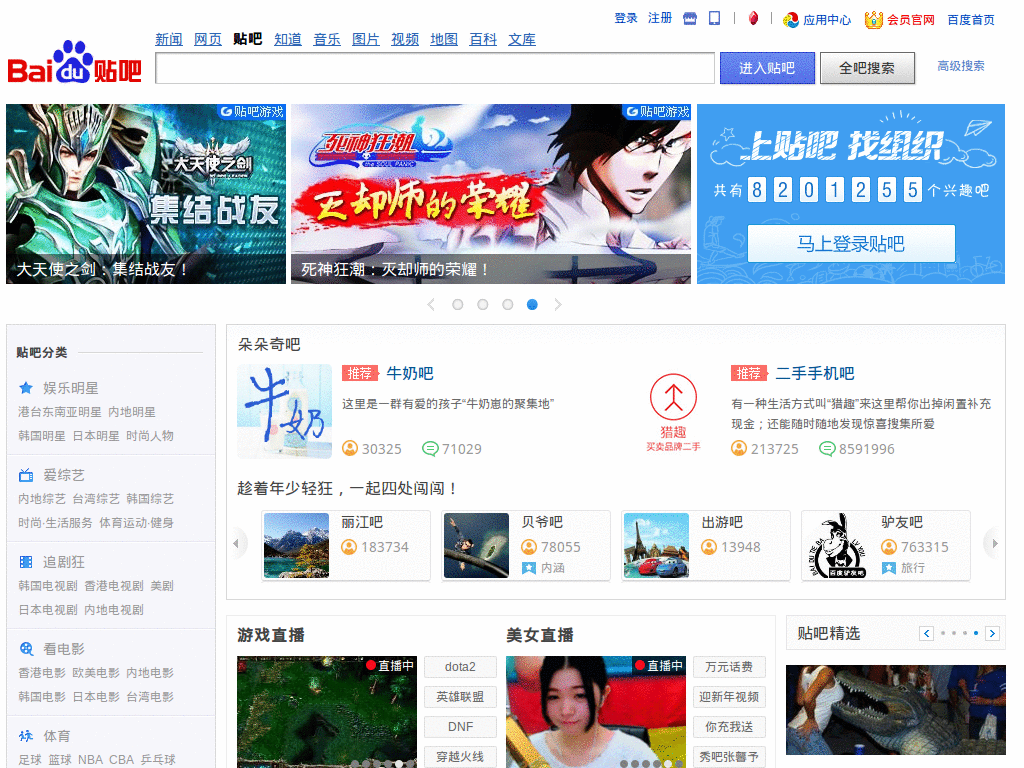Click the sports icon beside 体育
Image resolution: width=1024 pixels, height=768 pixels.
click(x=26, y=736)
